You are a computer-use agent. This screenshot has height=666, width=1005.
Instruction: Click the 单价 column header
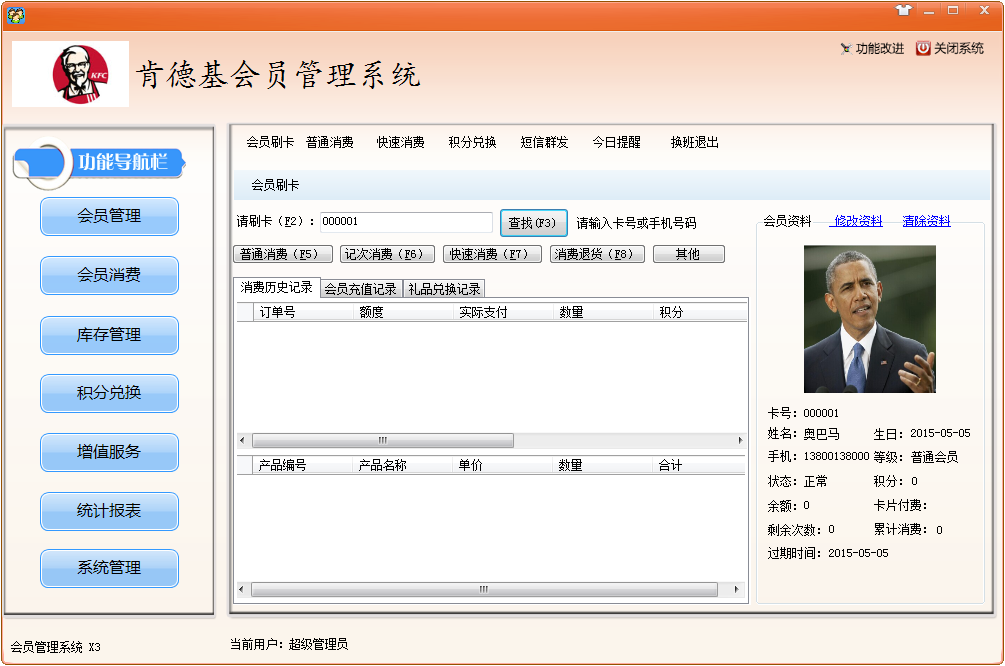click(502, 465)
